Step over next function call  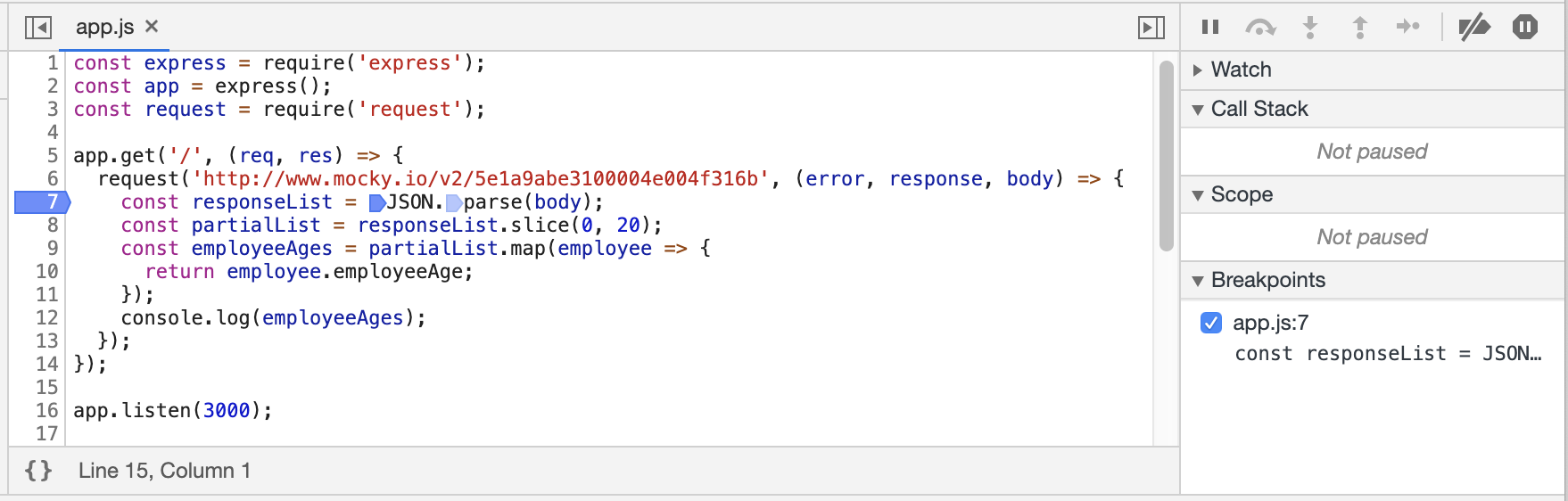click(x=1259, y=27)
